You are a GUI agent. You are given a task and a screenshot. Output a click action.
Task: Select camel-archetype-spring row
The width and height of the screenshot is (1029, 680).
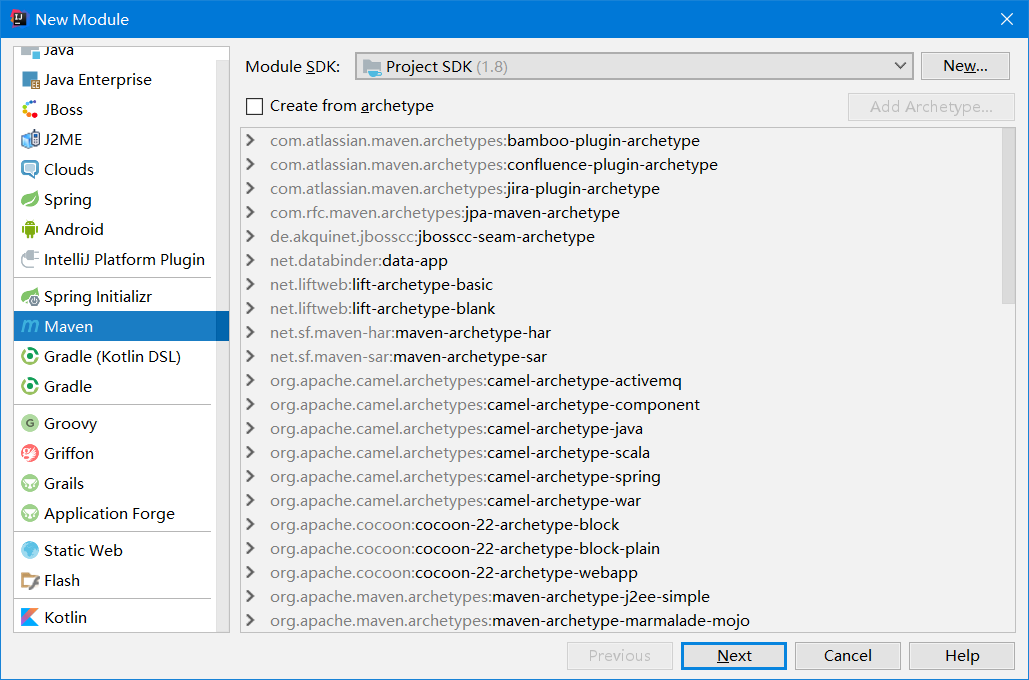(x=621, y=477)
